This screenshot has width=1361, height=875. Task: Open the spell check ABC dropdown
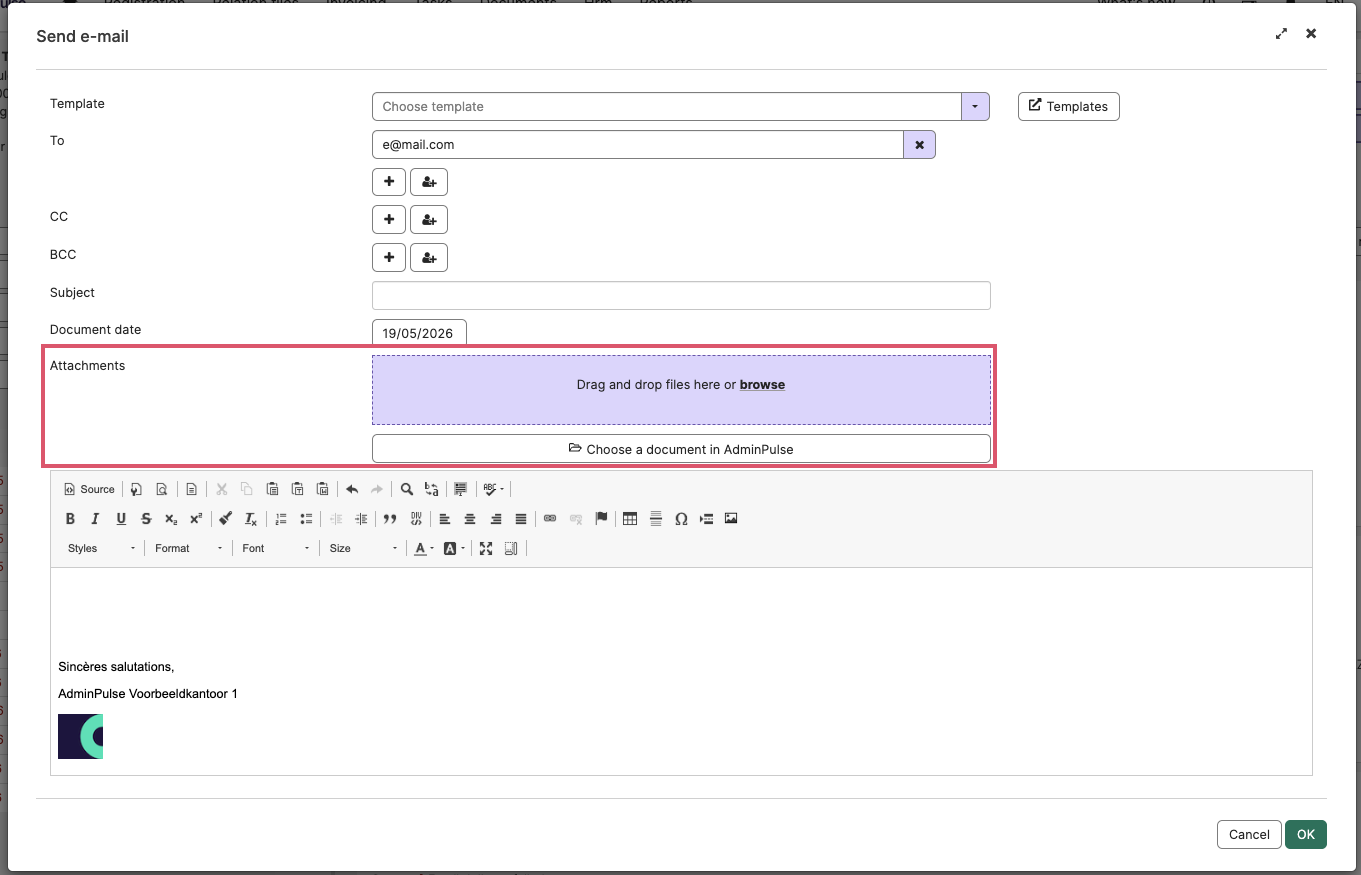493,489
